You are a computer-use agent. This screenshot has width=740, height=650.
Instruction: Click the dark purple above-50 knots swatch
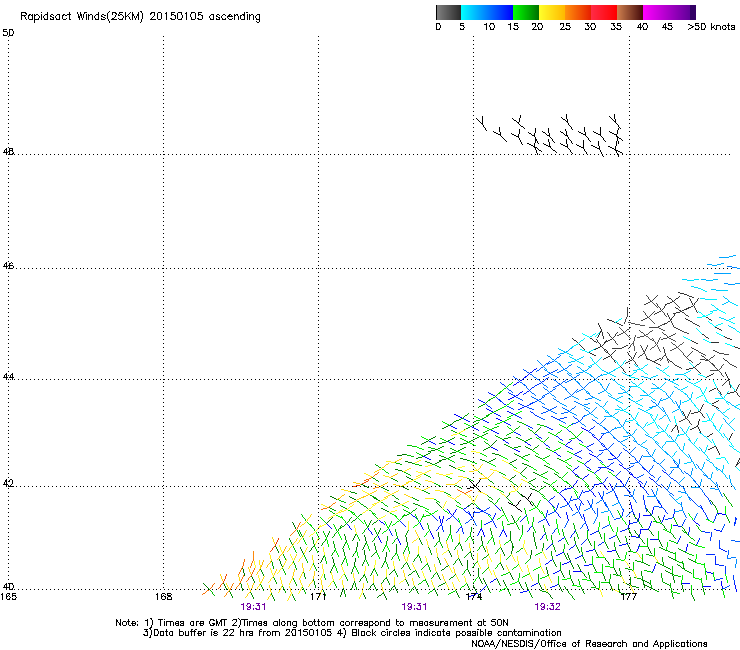coord(692,12)
